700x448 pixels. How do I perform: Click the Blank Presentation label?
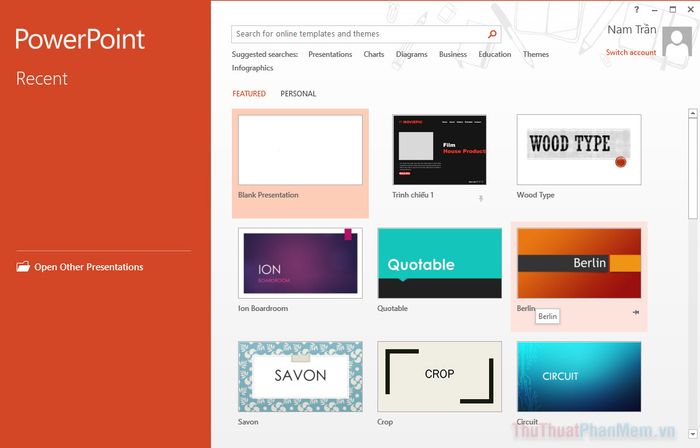coord(268,195)
